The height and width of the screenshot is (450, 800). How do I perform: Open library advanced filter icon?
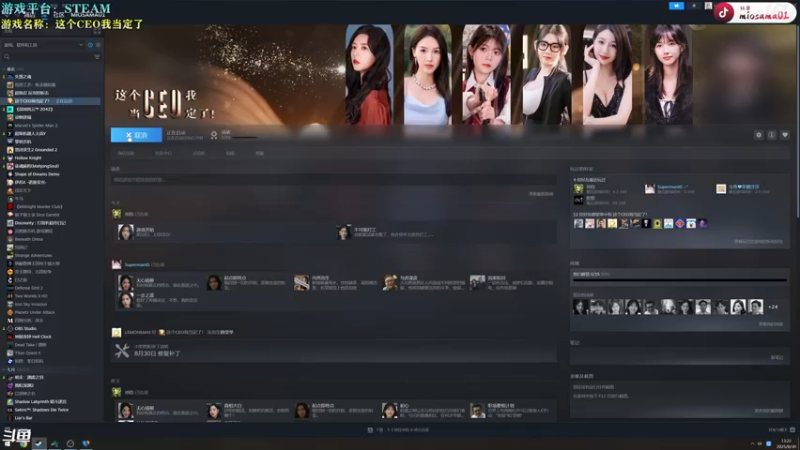(97, 57)
